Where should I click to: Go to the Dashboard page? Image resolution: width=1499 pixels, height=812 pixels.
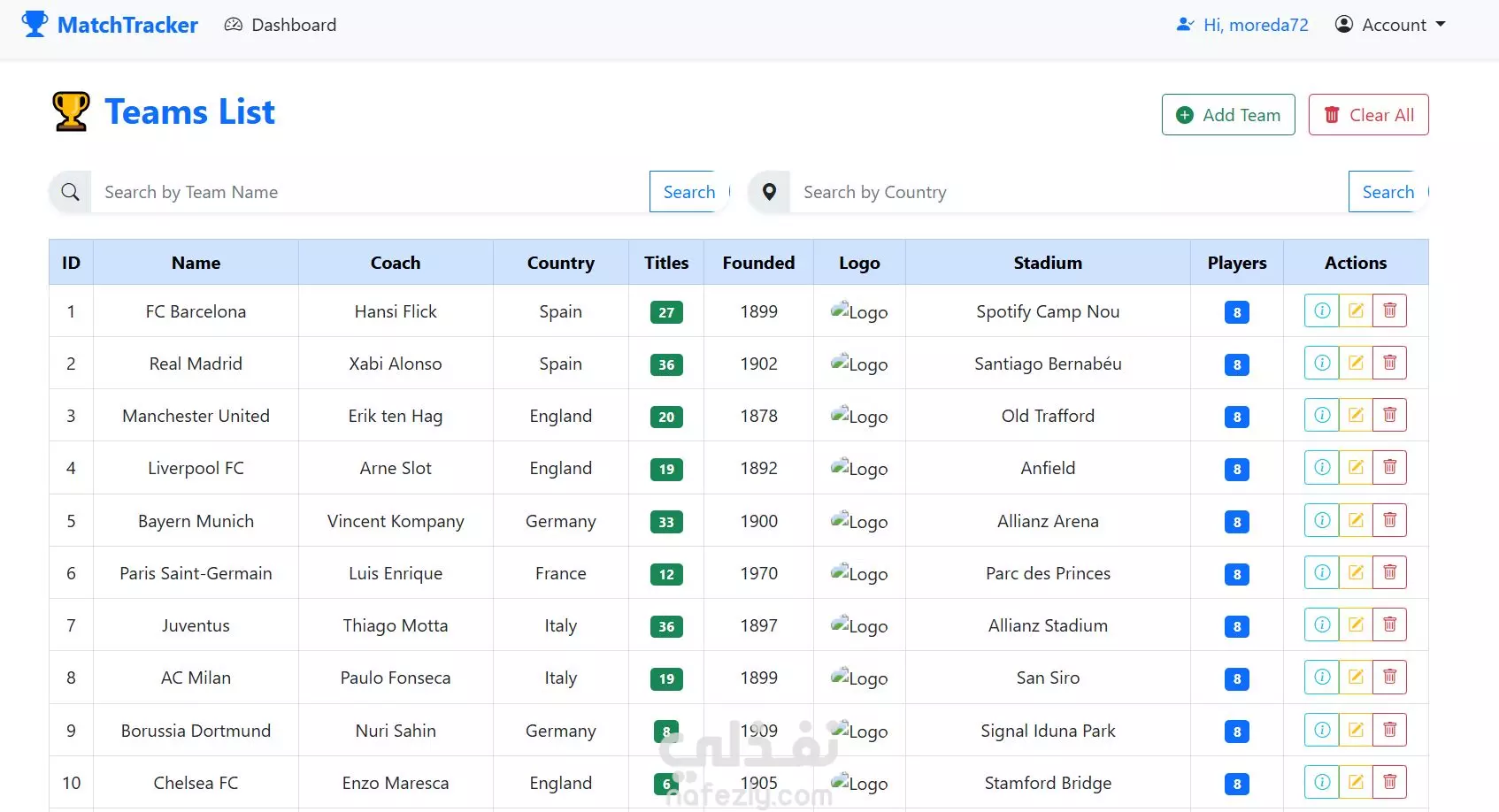pos(281,25)
